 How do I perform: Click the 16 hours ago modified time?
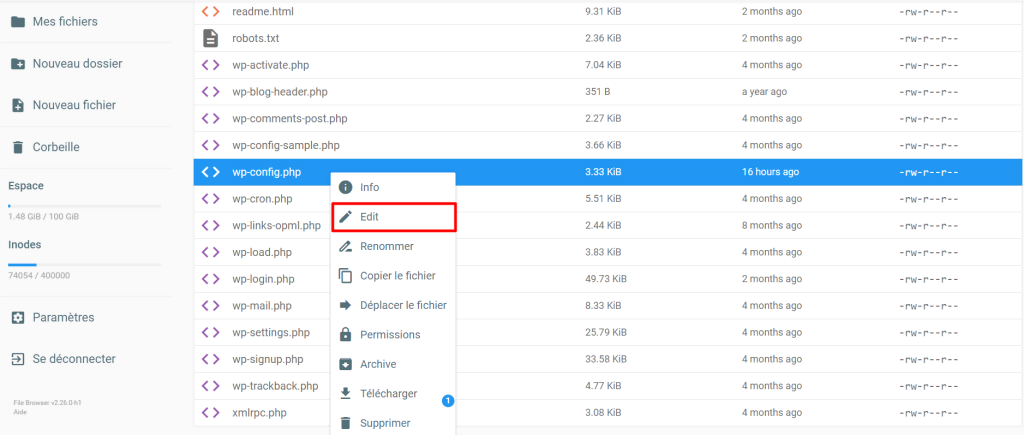[770, 172]
